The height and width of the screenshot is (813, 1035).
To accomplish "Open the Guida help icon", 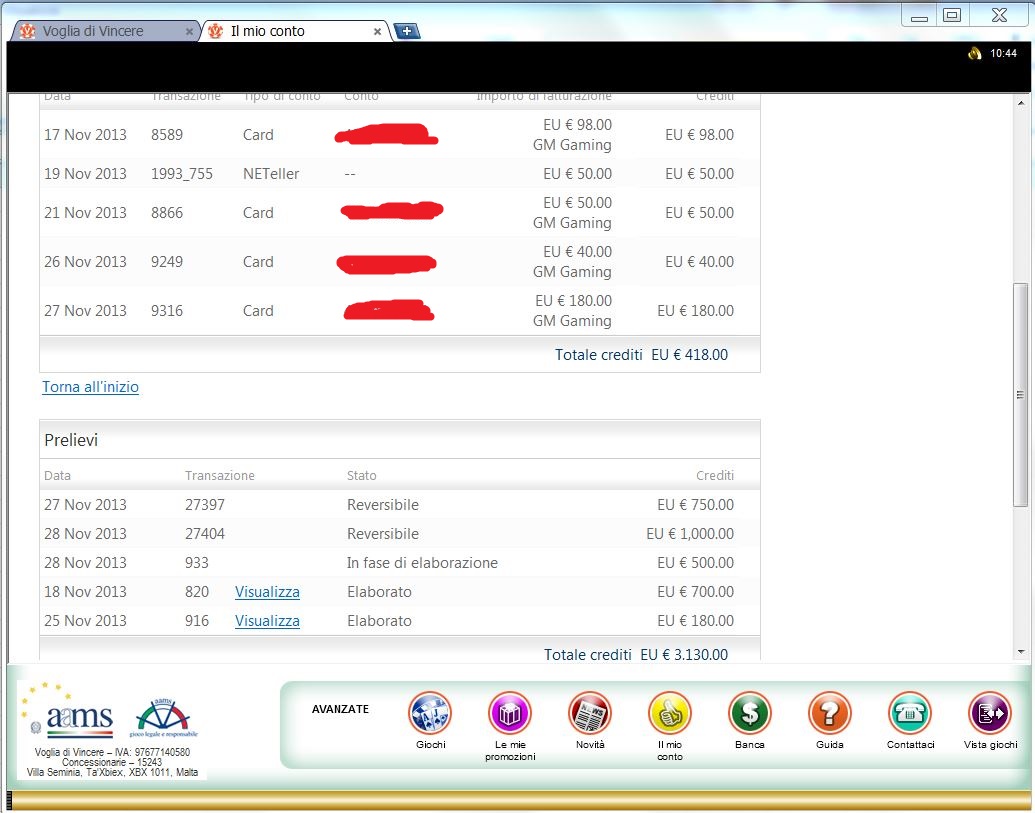I will [x=830, y=713].
